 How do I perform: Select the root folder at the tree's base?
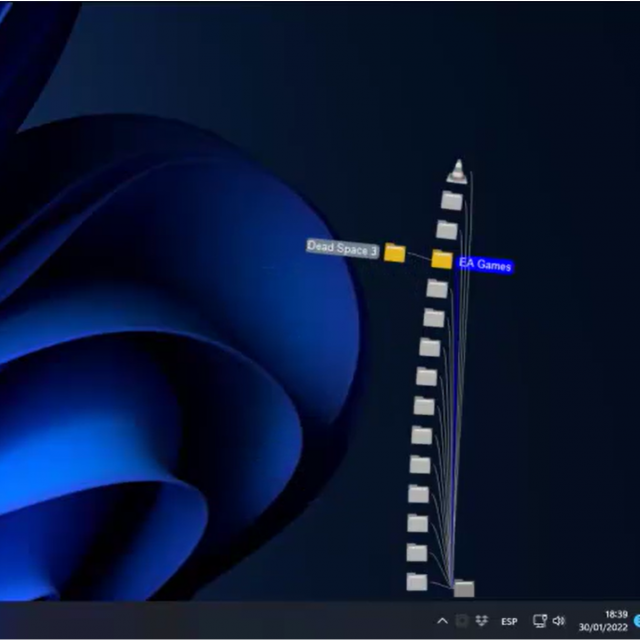(x=464, y=588)
